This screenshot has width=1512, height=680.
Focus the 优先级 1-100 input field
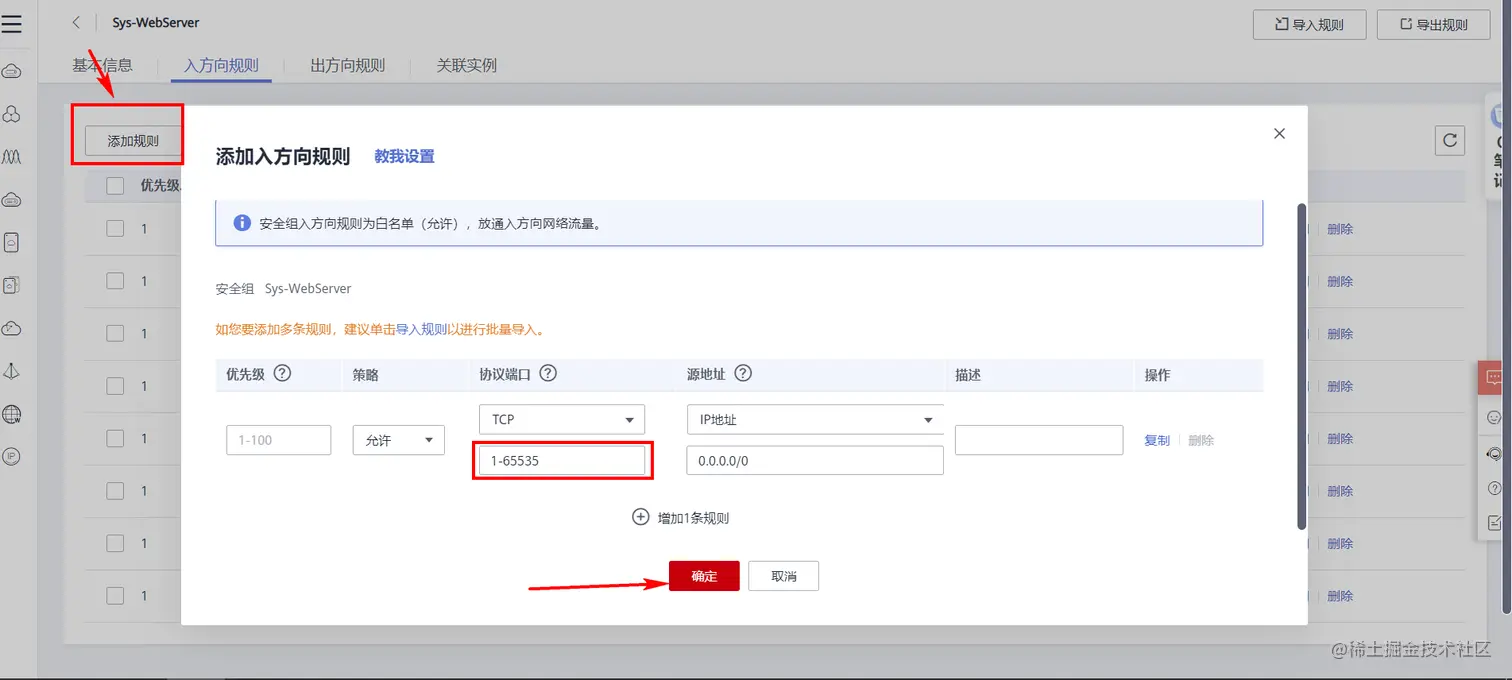[x=279, y=440]
